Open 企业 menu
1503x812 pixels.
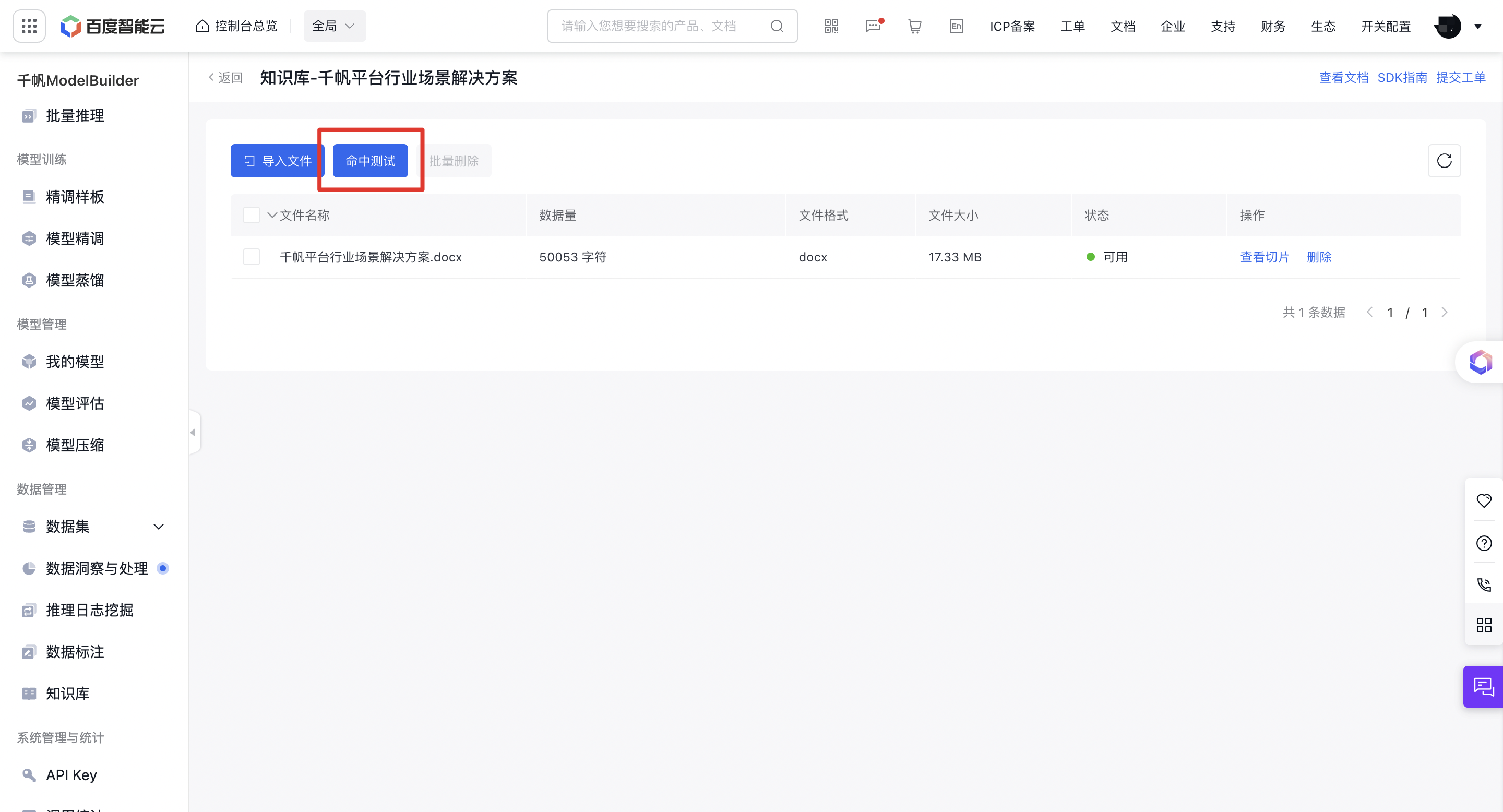[x=1173, y=26]
